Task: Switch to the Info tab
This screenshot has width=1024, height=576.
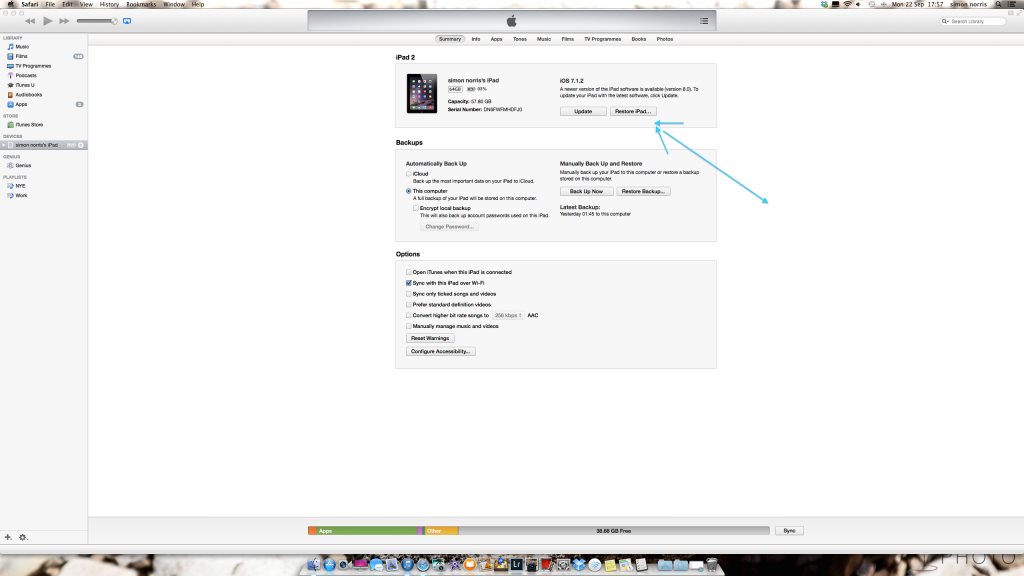Action: coord(475,39)
